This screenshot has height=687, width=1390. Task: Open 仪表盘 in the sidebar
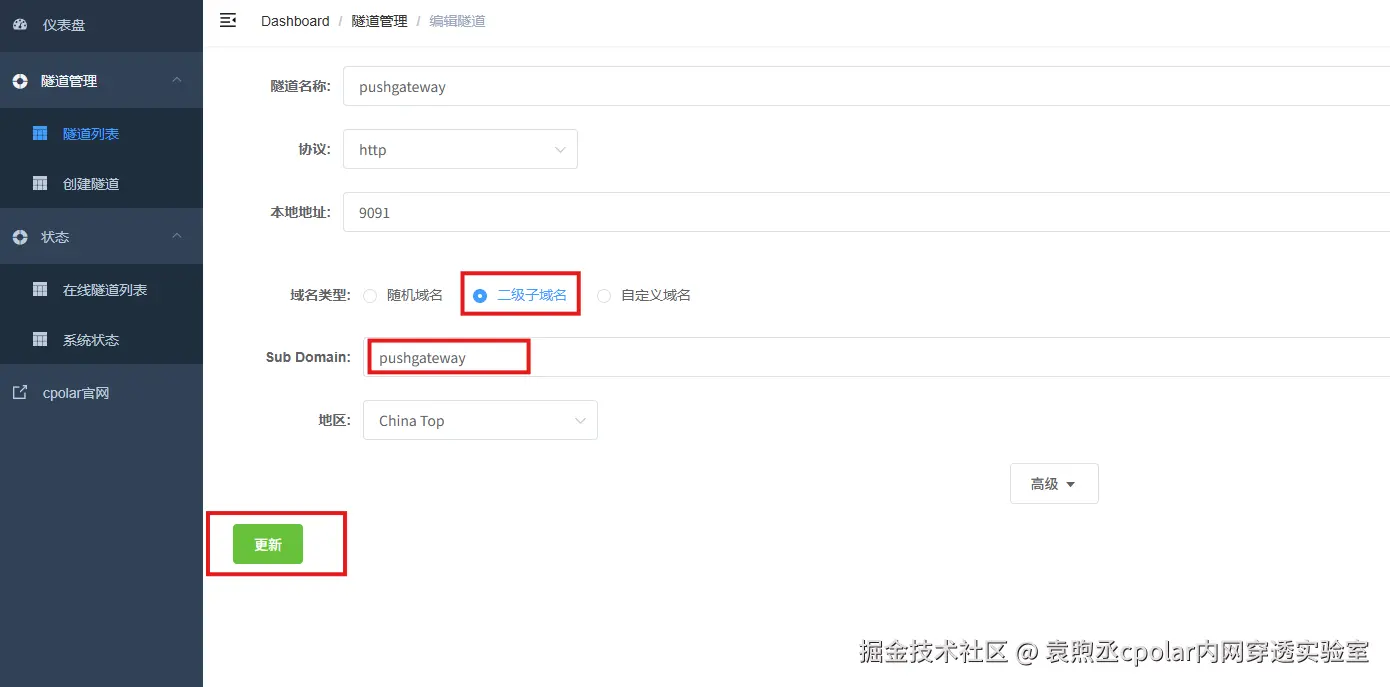click(x=101, y=24)
